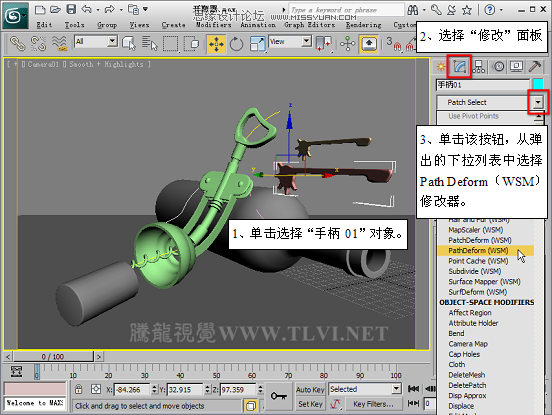
Task: Click the Bind to Space Warp tool
Action: 59,43
